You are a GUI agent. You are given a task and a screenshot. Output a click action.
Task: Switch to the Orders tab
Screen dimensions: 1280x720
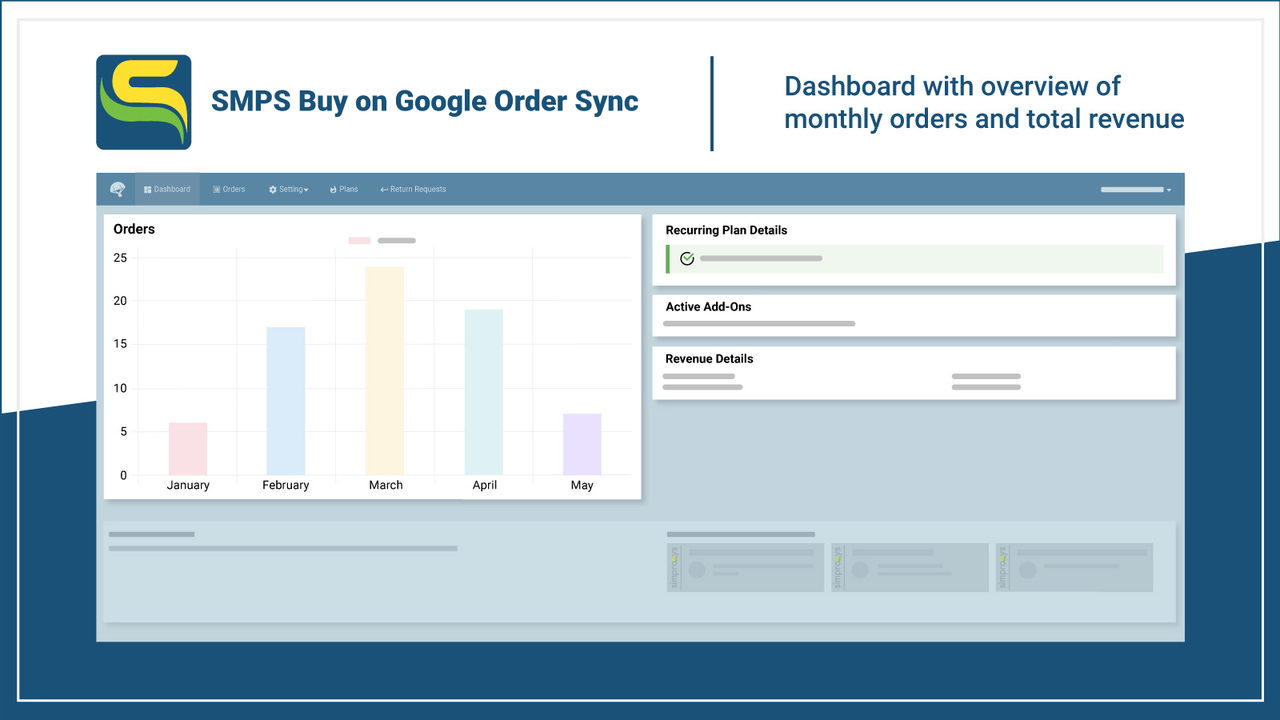pyautogui.click(x=229, y=189)
